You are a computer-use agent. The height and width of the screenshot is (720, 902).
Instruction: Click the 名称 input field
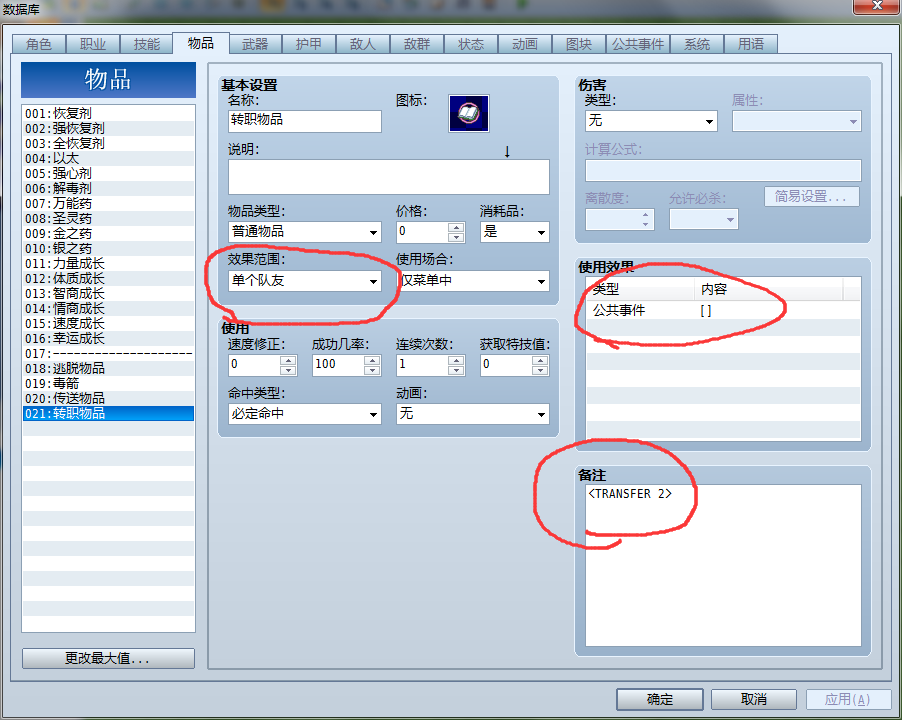[305, 121]
